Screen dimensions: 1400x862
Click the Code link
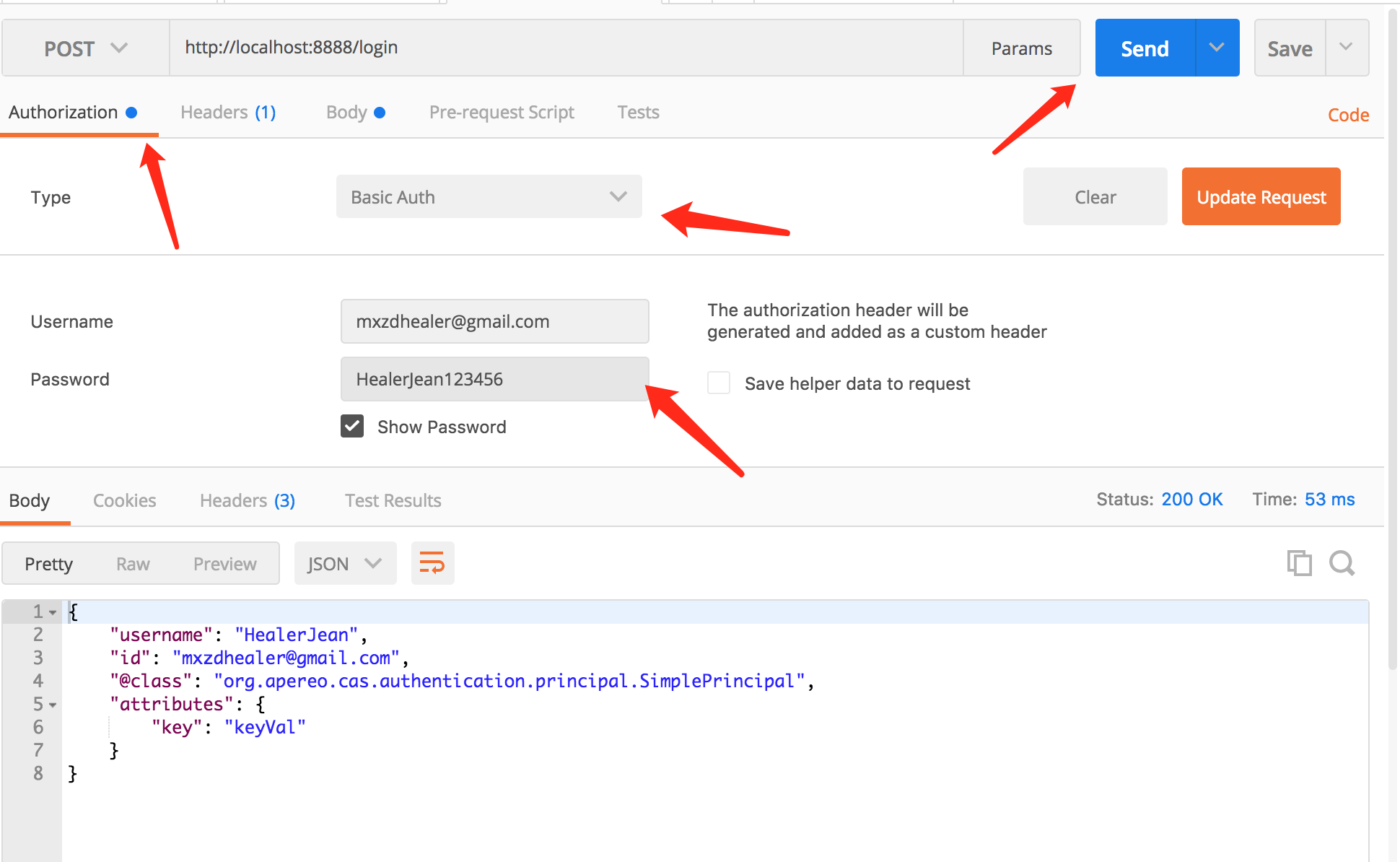click(x=1348, y=115)
